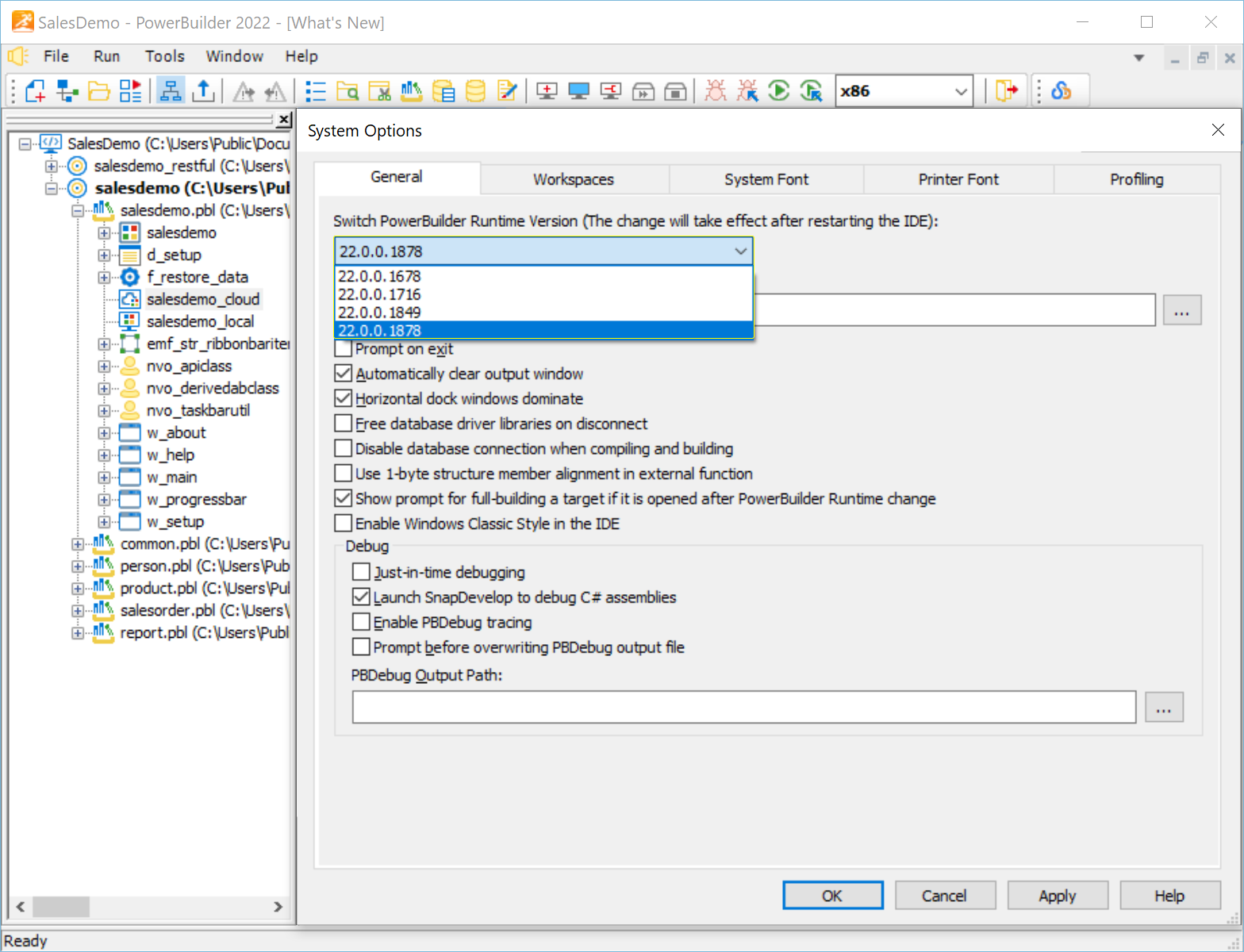
Task: Close the System Tree pane with its X
Action: click(x=284, y=120)
